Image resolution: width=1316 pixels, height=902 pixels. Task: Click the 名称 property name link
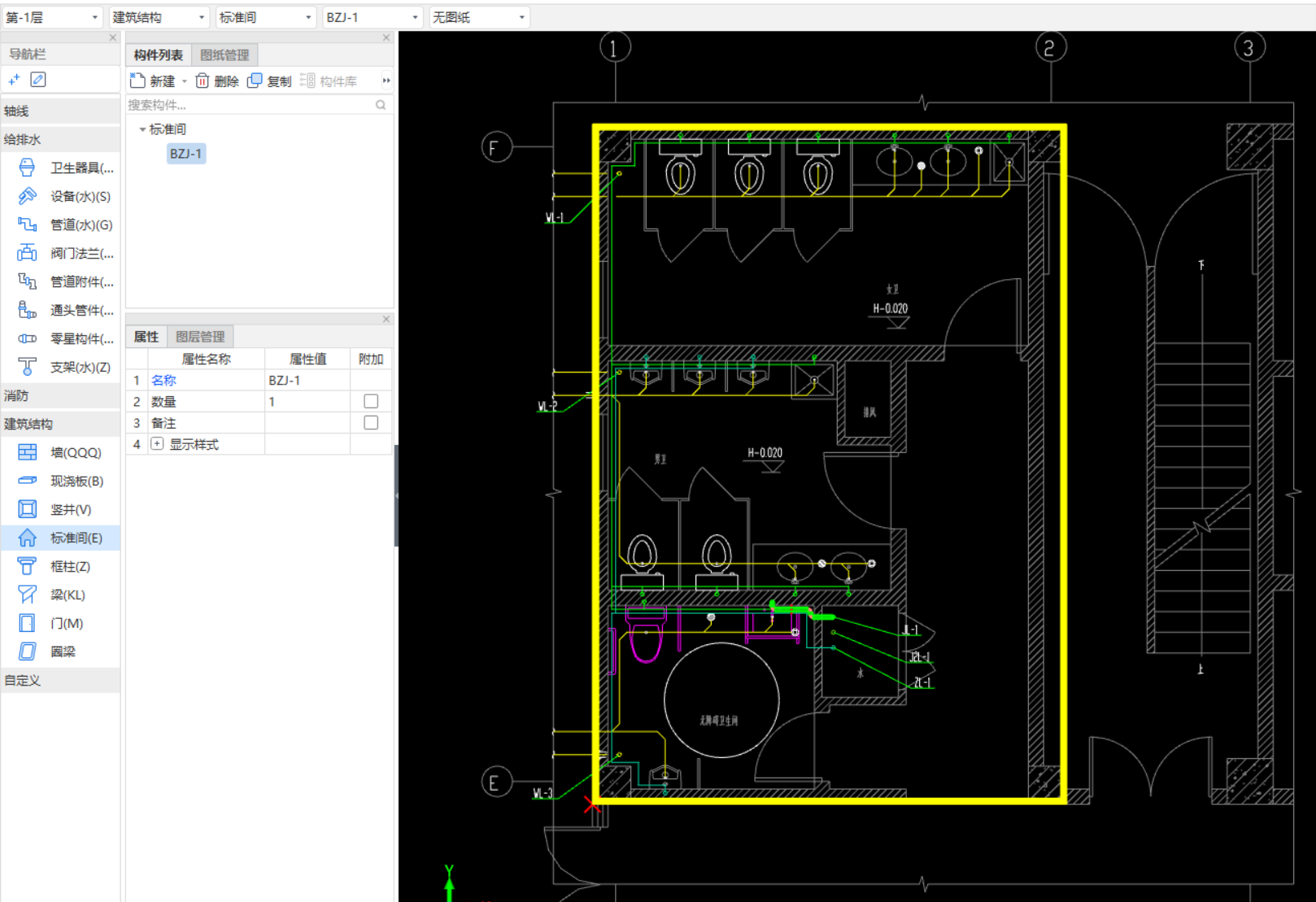click(x=163, y=380)
